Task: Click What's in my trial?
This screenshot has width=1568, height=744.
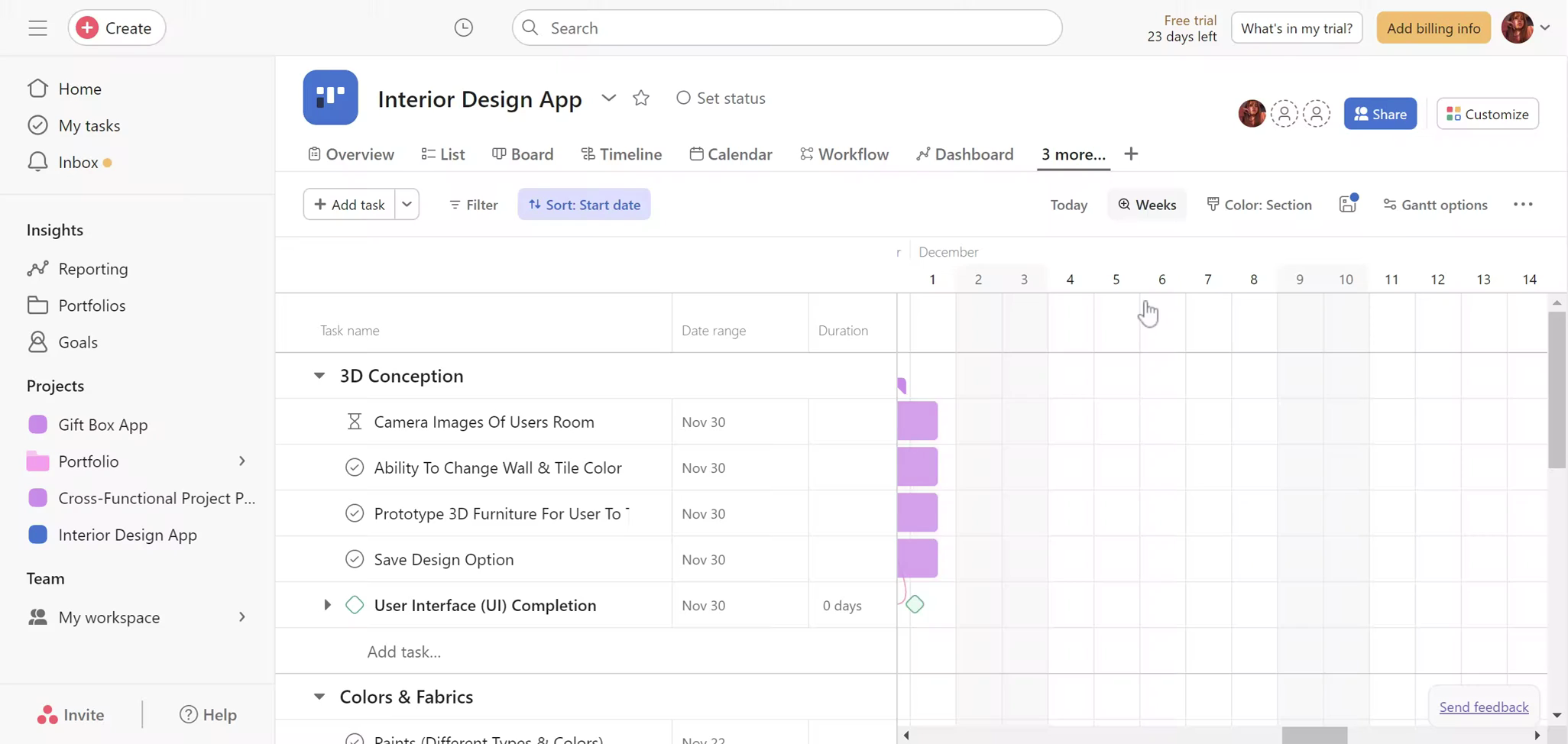Action: [1297, 28]
